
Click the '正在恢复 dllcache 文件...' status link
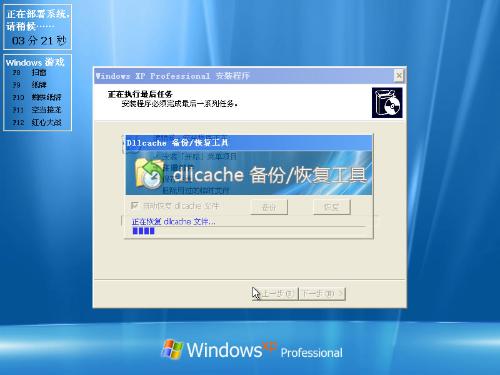[x=174, y=221]
